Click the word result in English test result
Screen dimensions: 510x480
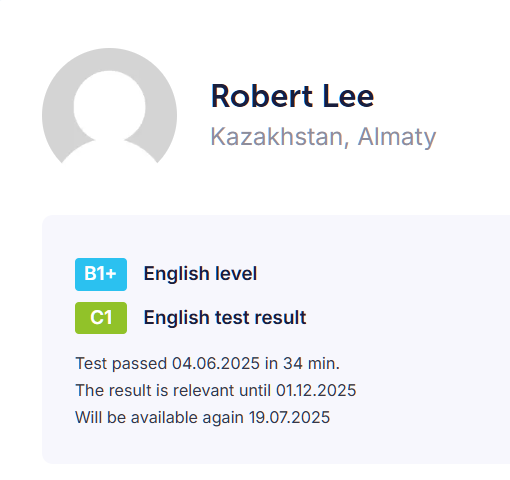click(x=280, y=317)
